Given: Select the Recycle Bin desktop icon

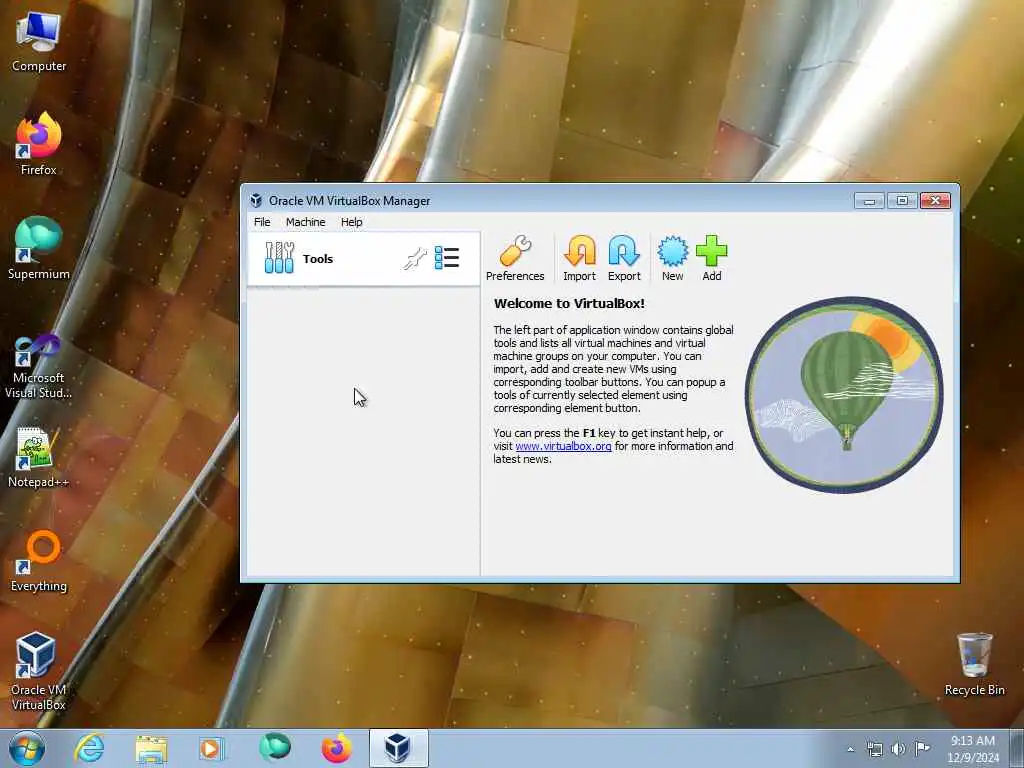Looking at the screenshot, I should click(x=974, y=664).
